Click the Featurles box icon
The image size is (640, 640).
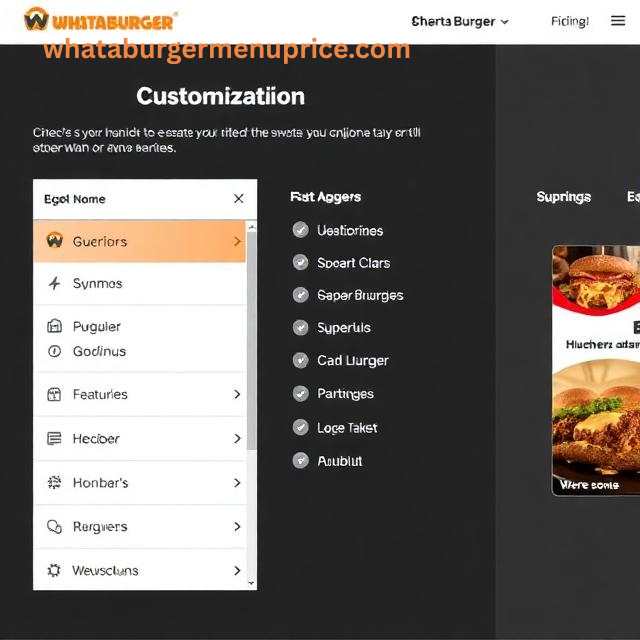pyautogui.click(x=54, y=394)
